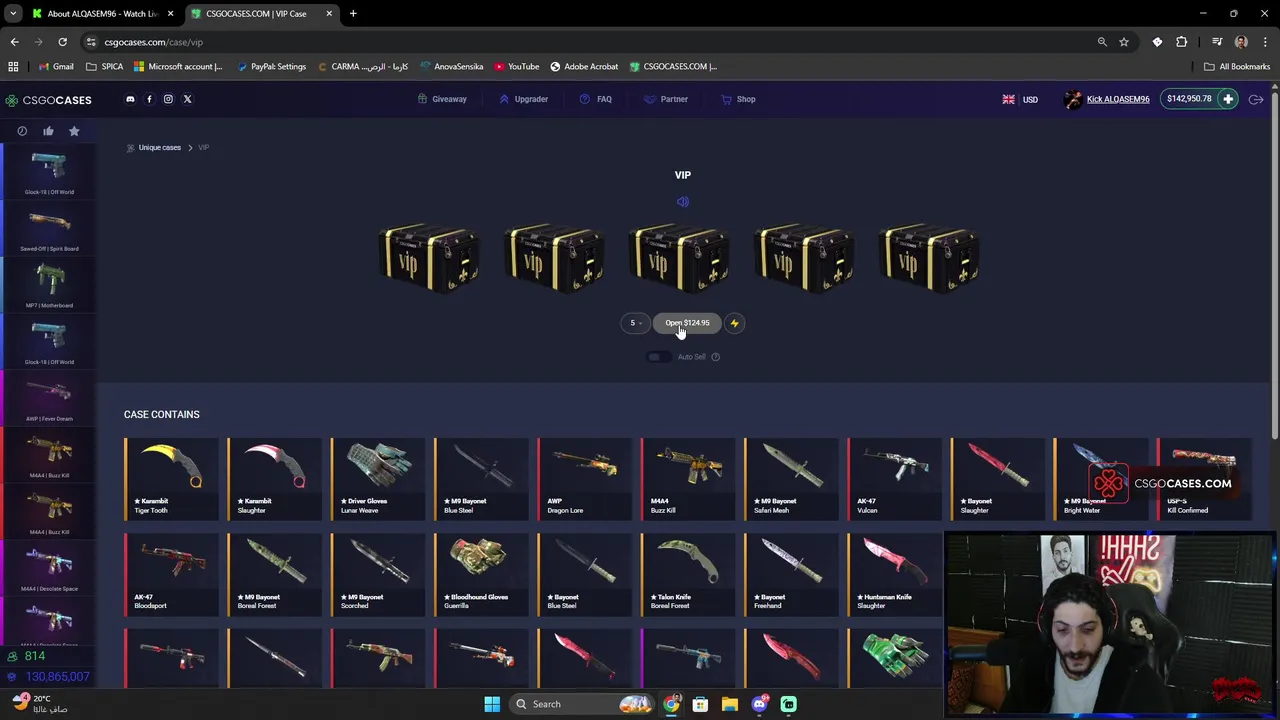The height and width of the screenshot is (720, 1280).
Task: Show recent drops via clock icon
Action: click(x=22, y=131)
